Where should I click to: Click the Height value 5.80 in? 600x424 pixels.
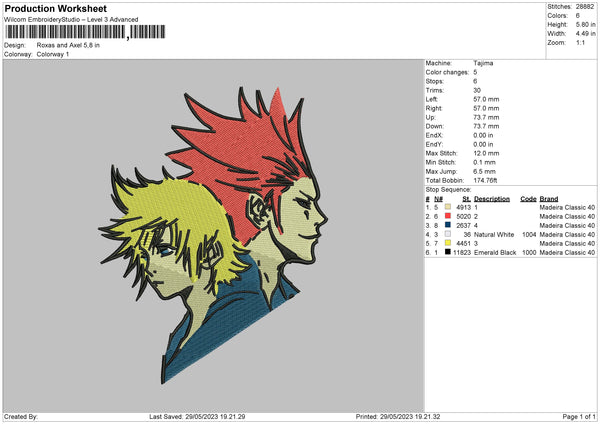(x=585, y=24)
